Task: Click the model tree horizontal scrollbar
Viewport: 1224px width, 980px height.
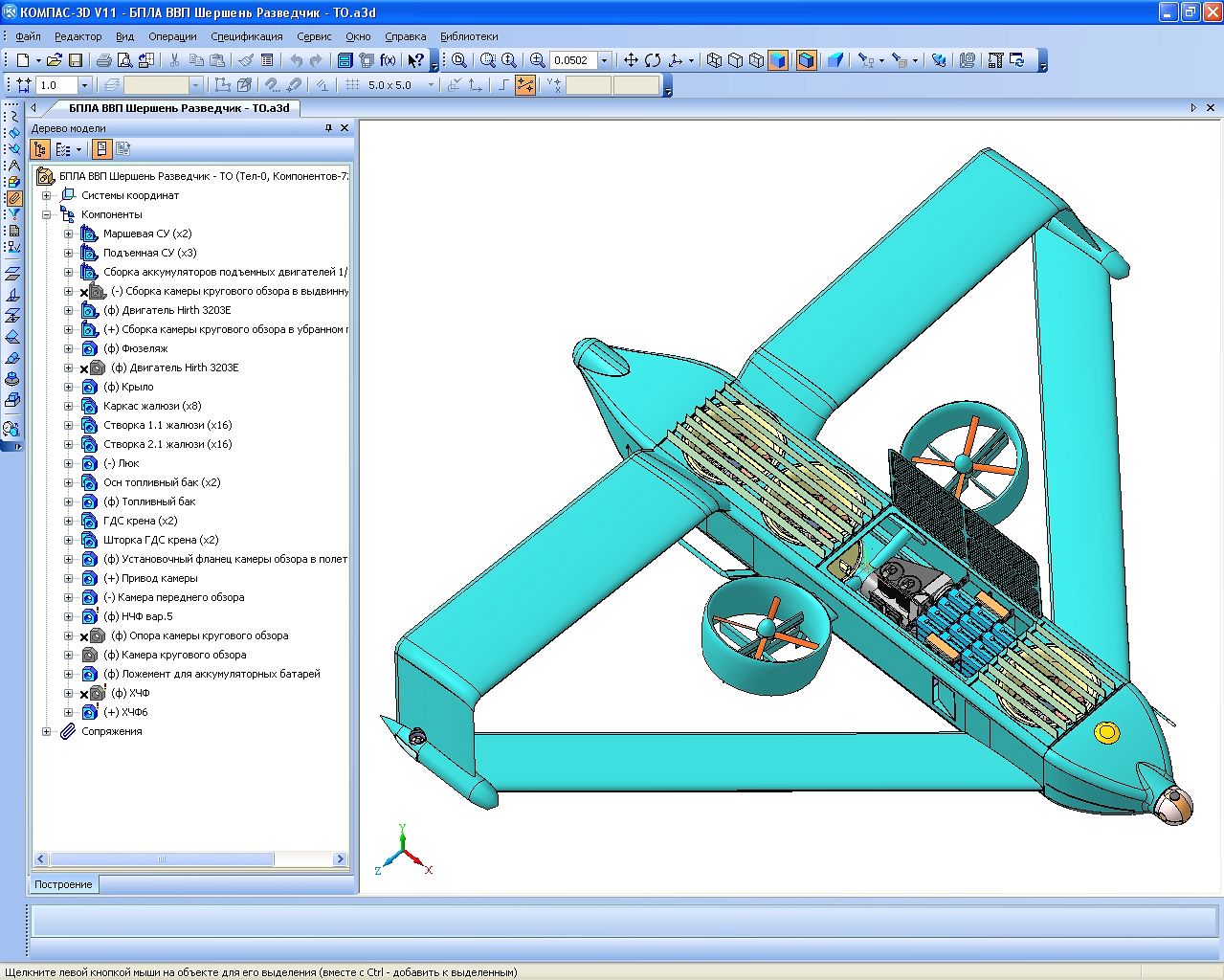Action: [163, 859]
